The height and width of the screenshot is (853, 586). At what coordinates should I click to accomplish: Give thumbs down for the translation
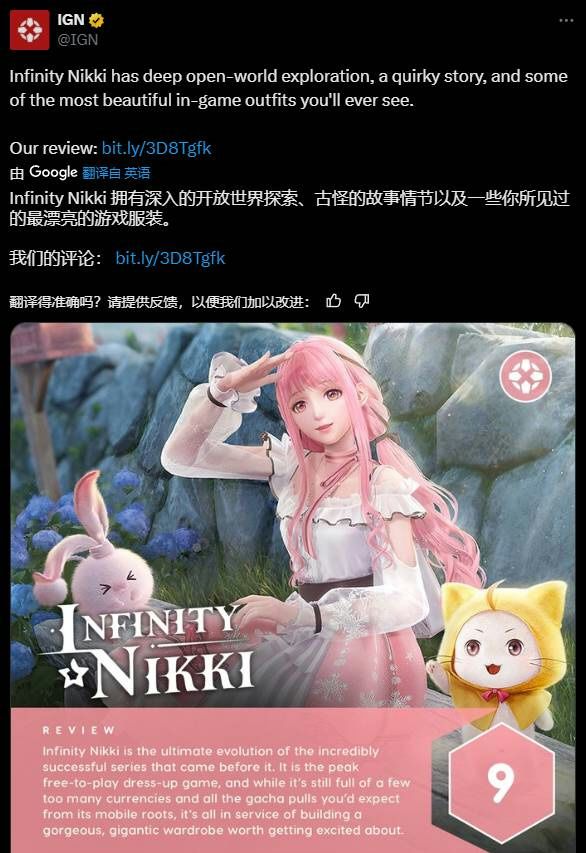(x=362, y=301)
